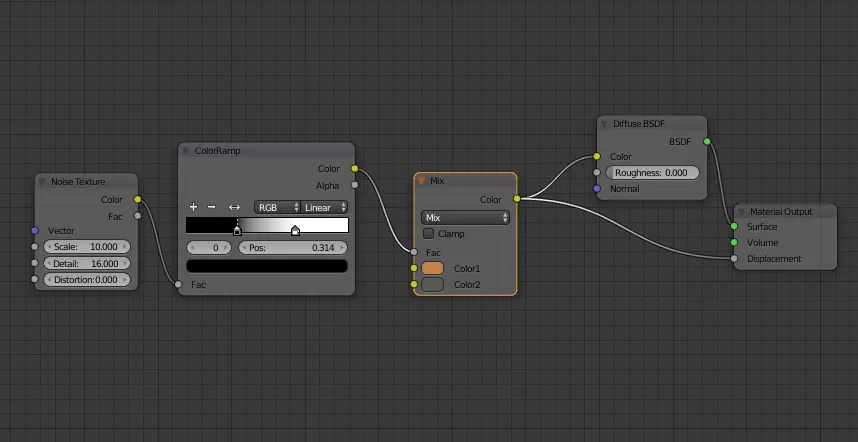858x442 pixels.
Task: Click Mix node Color1 input socket
Action: (x=414, y=269)
